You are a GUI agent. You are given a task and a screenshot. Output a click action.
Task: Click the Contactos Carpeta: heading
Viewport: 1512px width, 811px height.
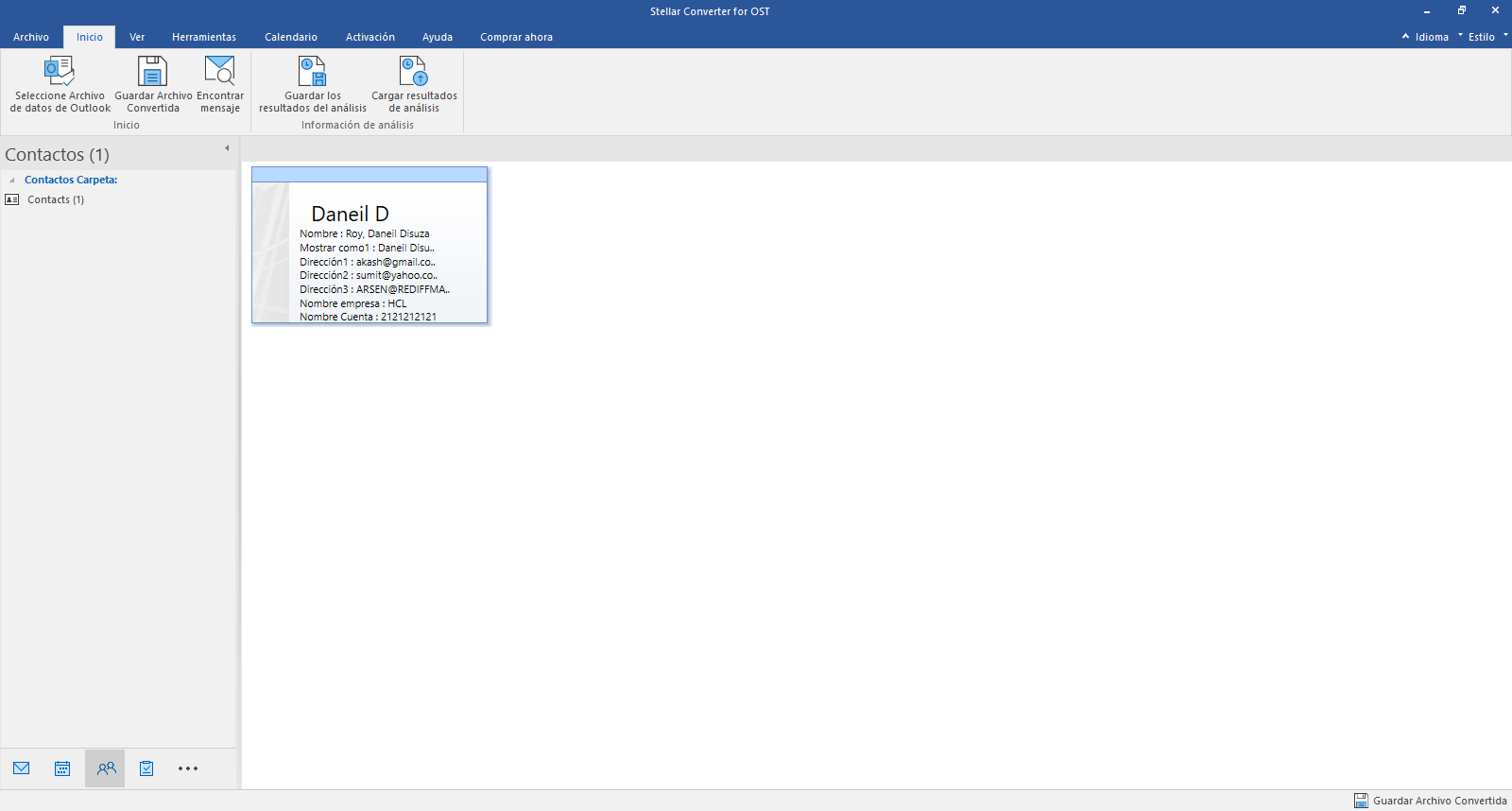point(71,180)
